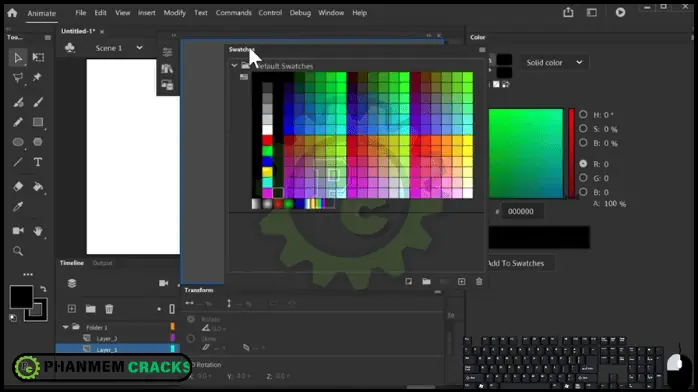698x392 pixels.
Task: Click Add To Swatches button
Action: pyautogui.click(x=516, y=263)
